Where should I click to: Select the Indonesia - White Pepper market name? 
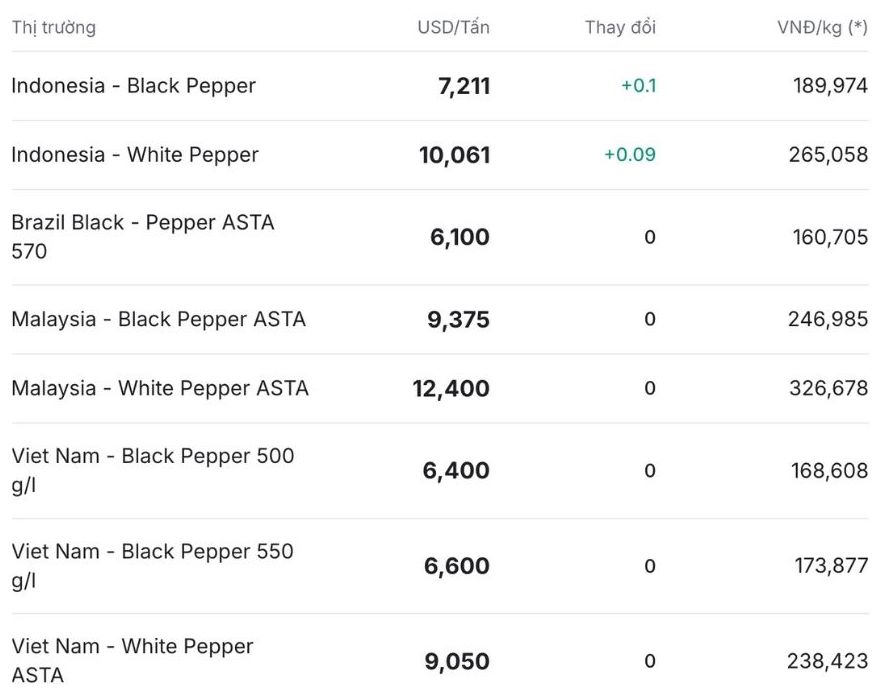pos(135,155)
